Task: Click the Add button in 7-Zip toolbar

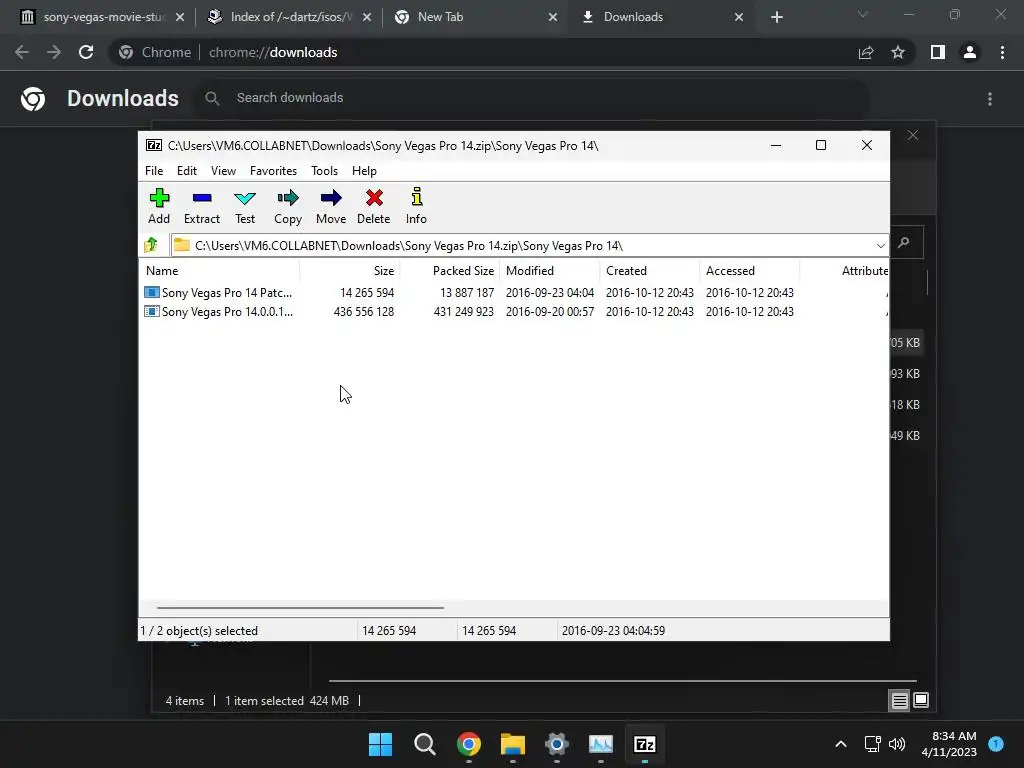Action: 159,206
